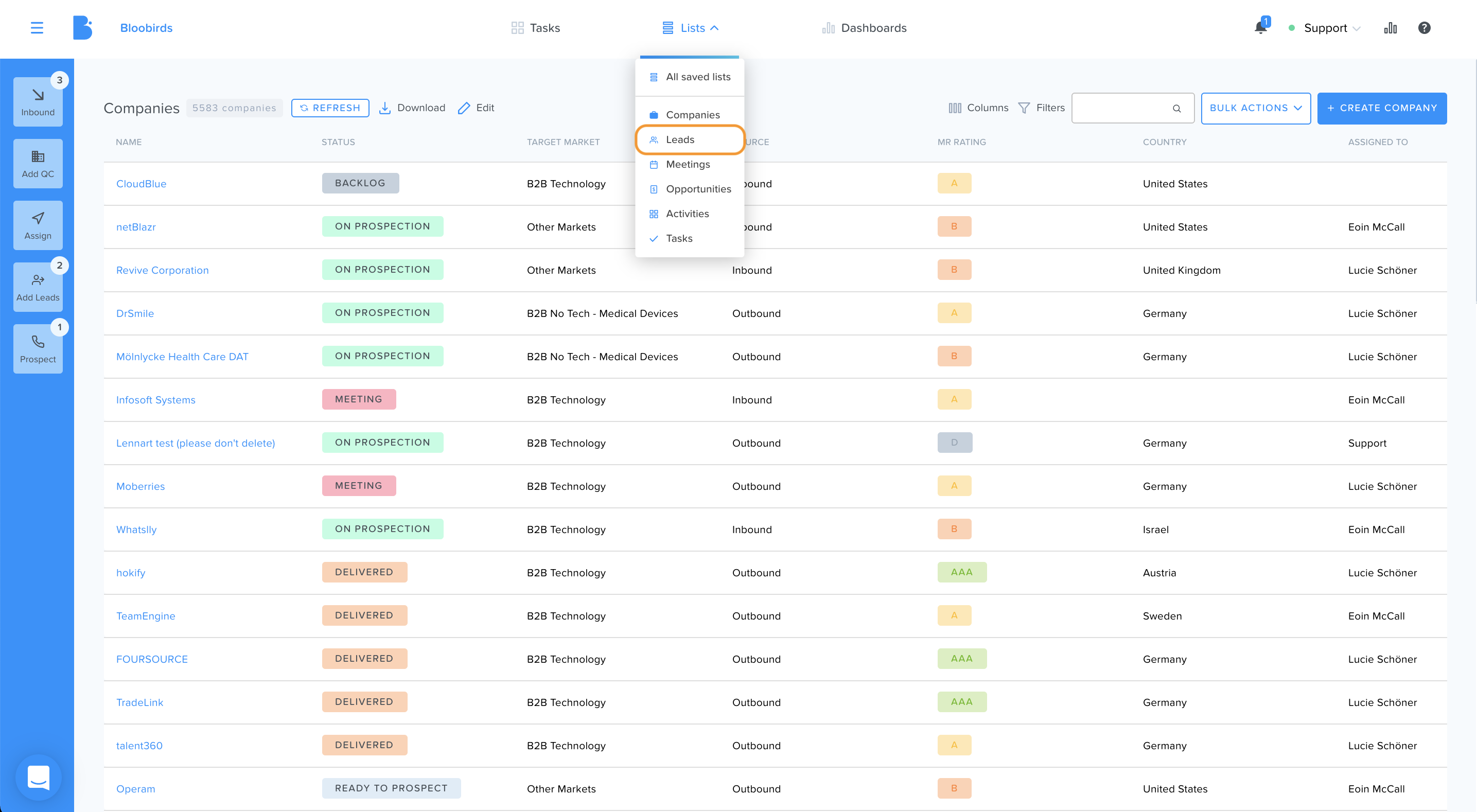Open Lennart test company link
The height and width of the screenshot is (812, 1477).
tap(196, 443)
